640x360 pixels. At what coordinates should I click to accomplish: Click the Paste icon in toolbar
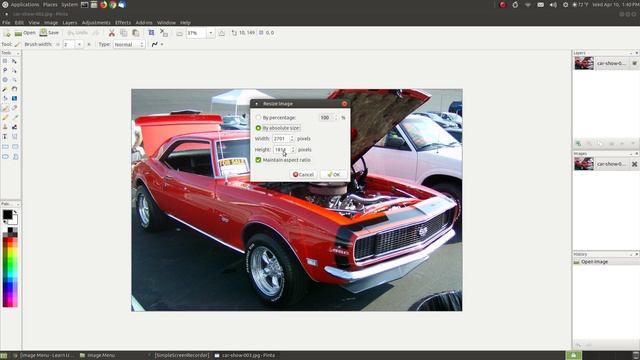point(135,33)
